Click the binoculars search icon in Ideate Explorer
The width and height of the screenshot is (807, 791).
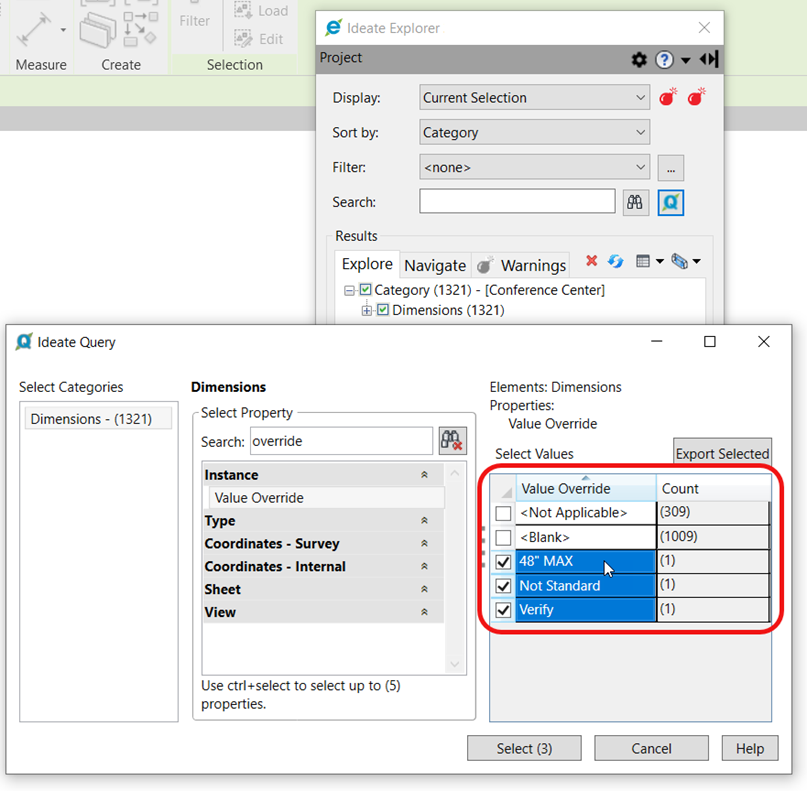[635, 202]
